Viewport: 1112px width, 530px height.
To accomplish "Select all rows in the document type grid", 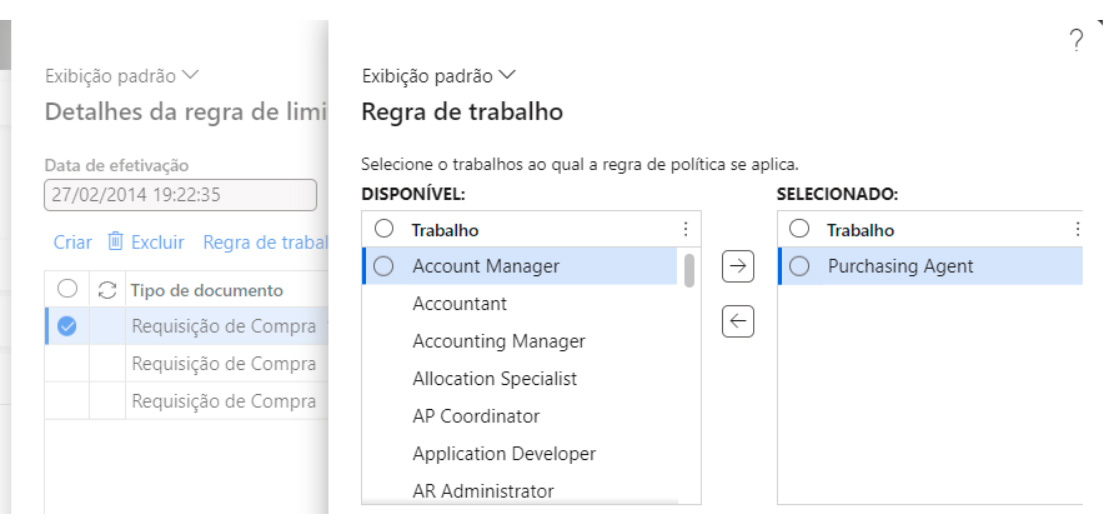I will [x=68, y=290].
